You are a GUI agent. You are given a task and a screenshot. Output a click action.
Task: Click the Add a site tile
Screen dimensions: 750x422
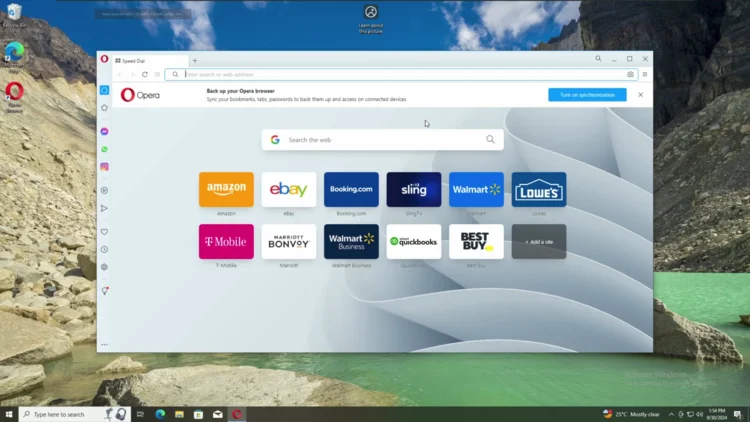[x=539, y=242]
